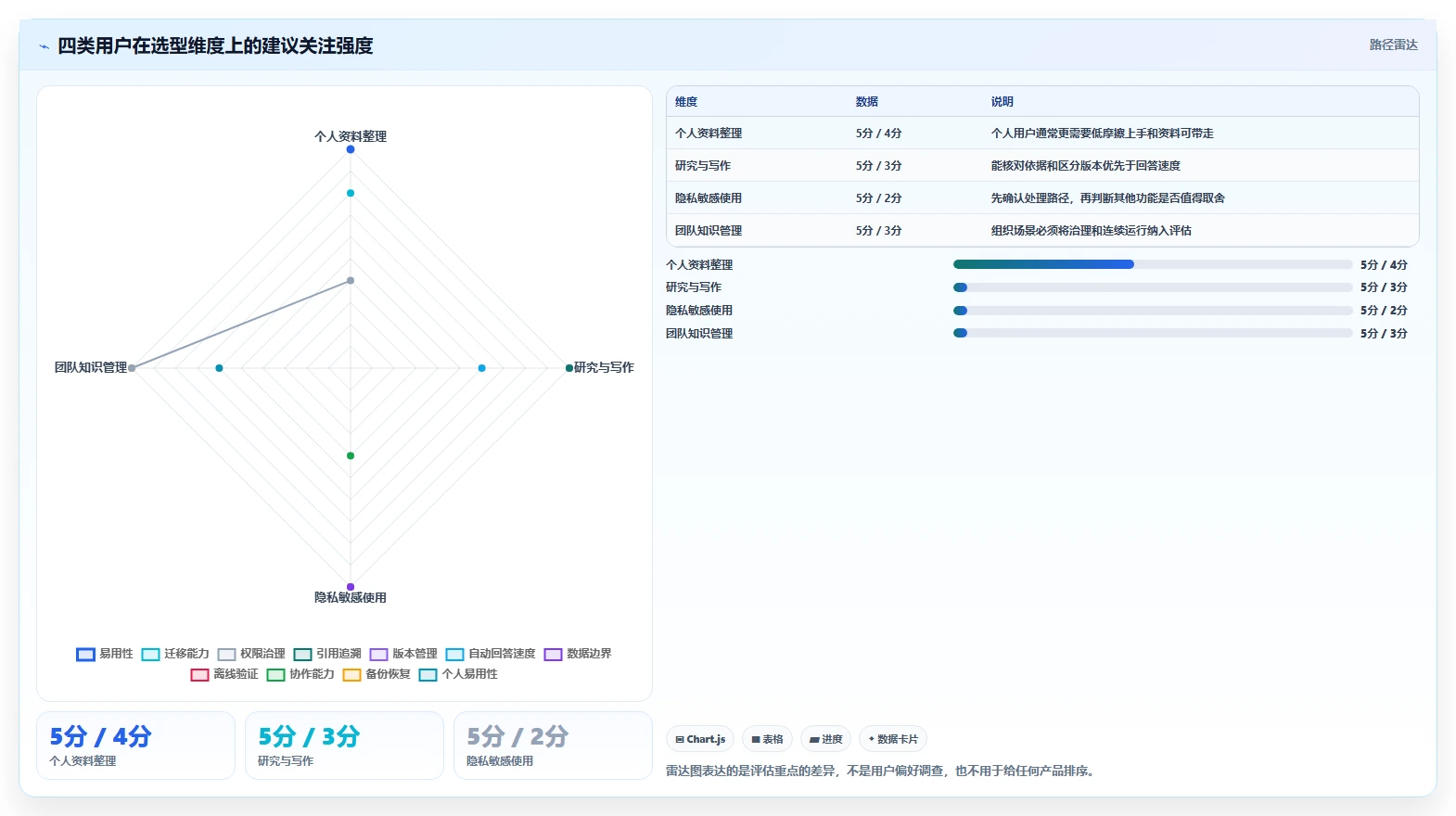Toggle the 易用性 legend series
This screenshot has width=1456, height=816.
pos(105,654)
